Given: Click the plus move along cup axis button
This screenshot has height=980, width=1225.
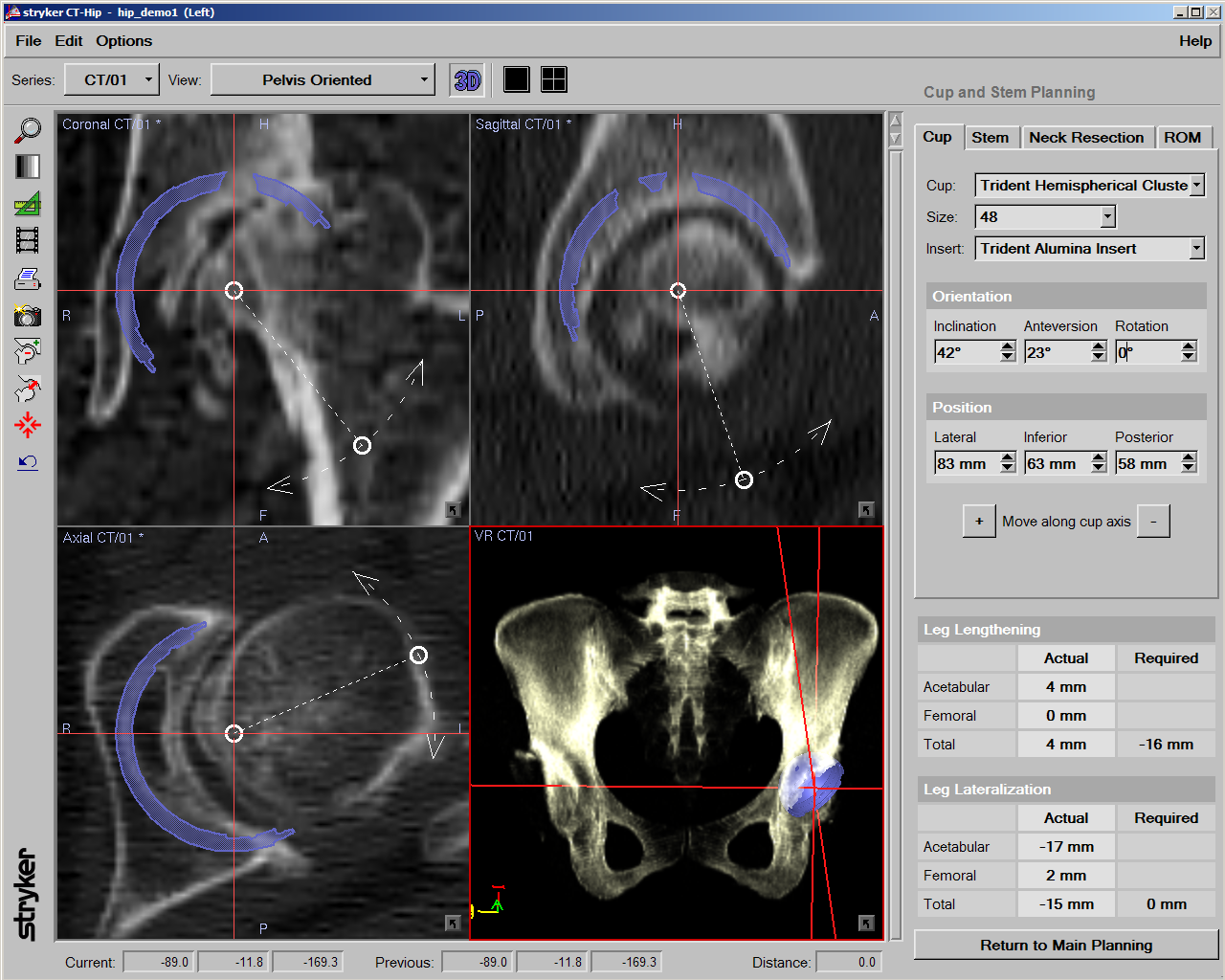Looking at the screenshot, I should pos(979,522).
